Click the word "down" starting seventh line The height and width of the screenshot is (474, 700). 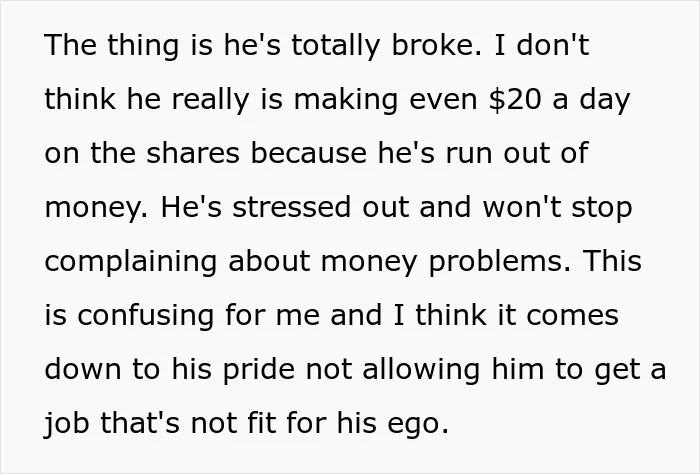point(83,370)
